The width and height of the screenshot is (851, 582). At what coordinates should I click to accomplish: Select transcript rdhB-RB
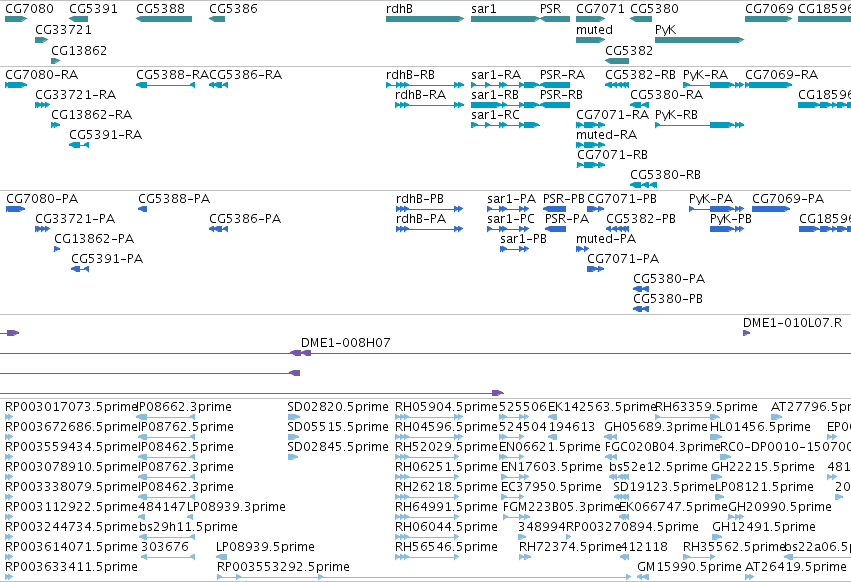coord(410,75)
